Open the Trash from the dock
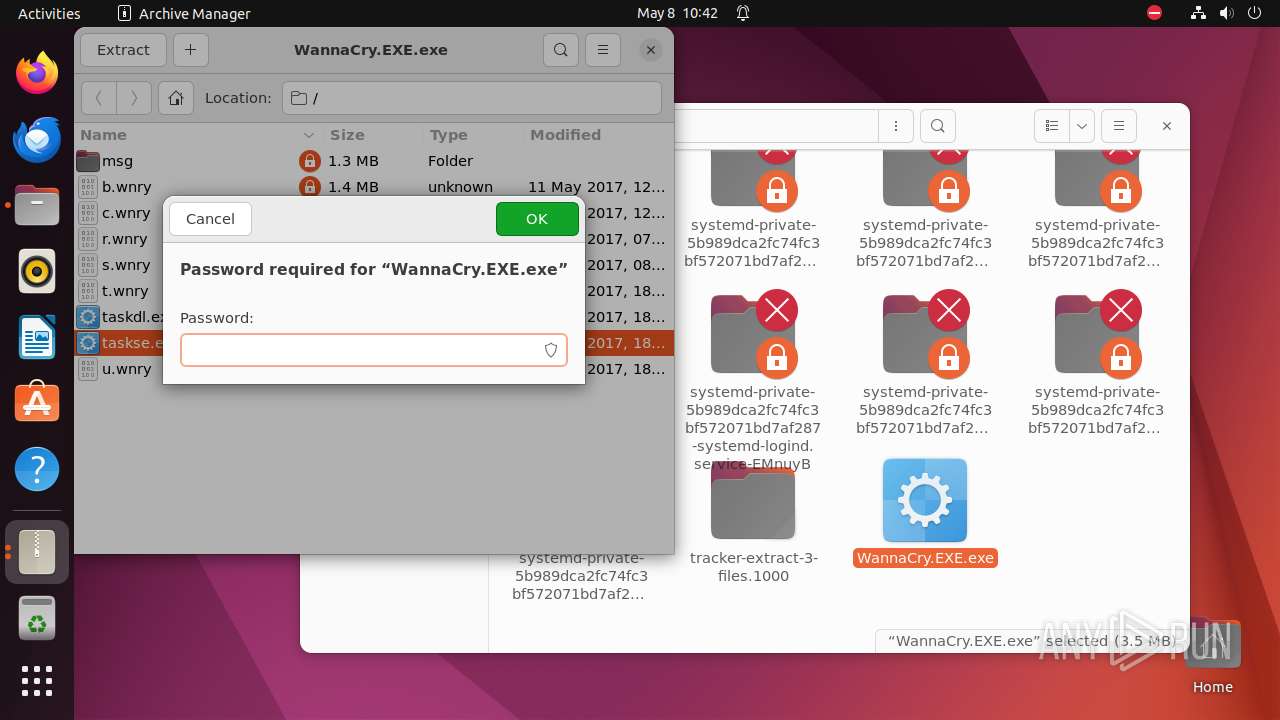This screenshot has height=720, width=1280. click(37, 617)
